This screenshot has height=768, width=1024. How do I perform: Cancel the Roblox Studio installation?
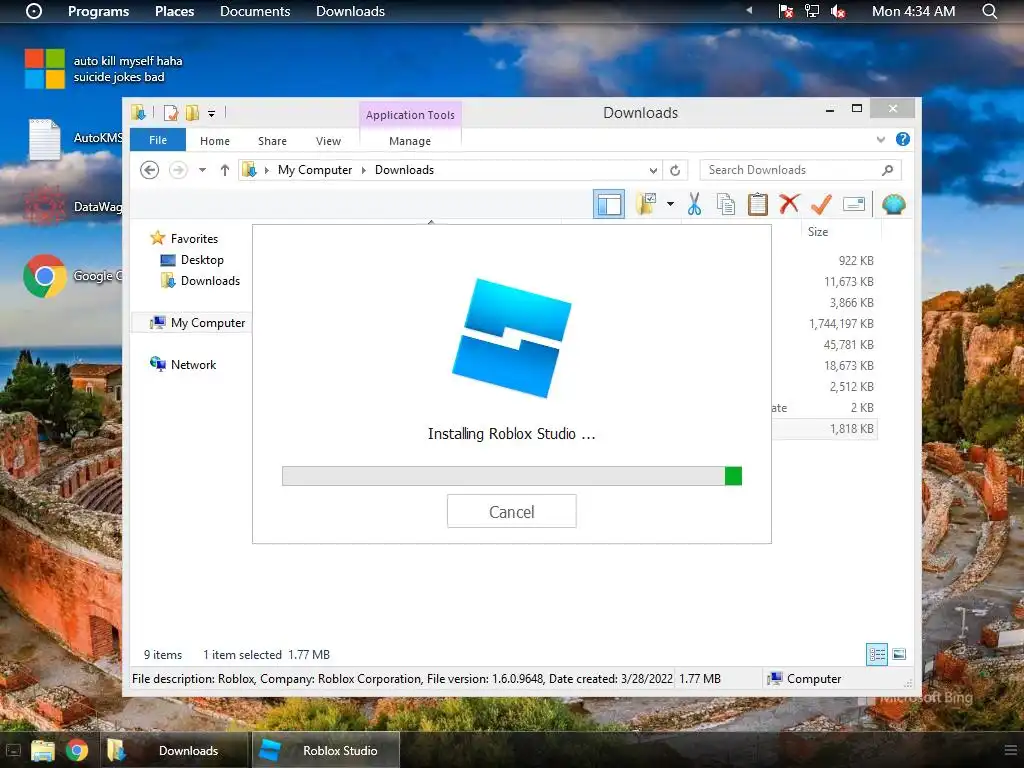point(511,511)
